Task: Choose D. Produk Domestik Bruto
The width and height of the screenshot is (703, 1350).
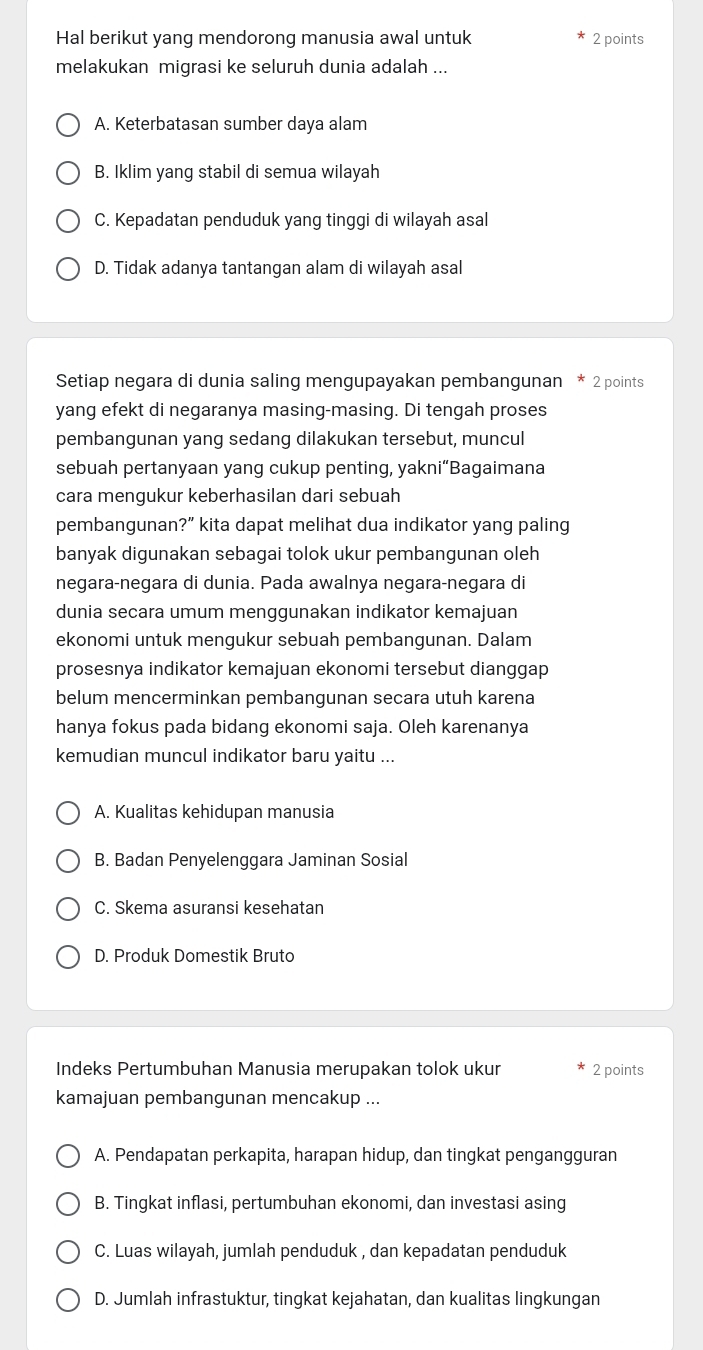Action: (68, 957)
